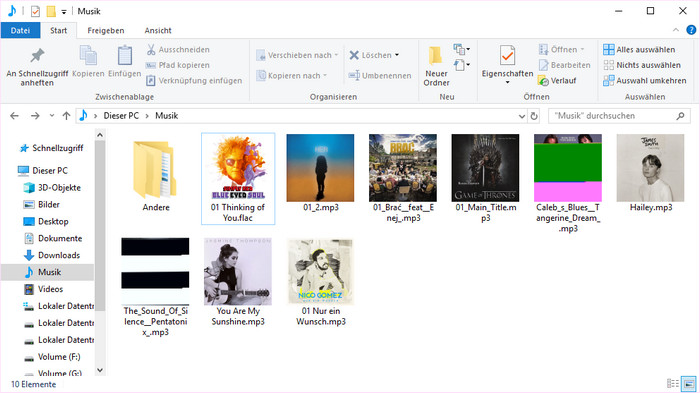Select the Hailey.mp3 file
This screenshot has height=393, width=700.
(650, 173)
